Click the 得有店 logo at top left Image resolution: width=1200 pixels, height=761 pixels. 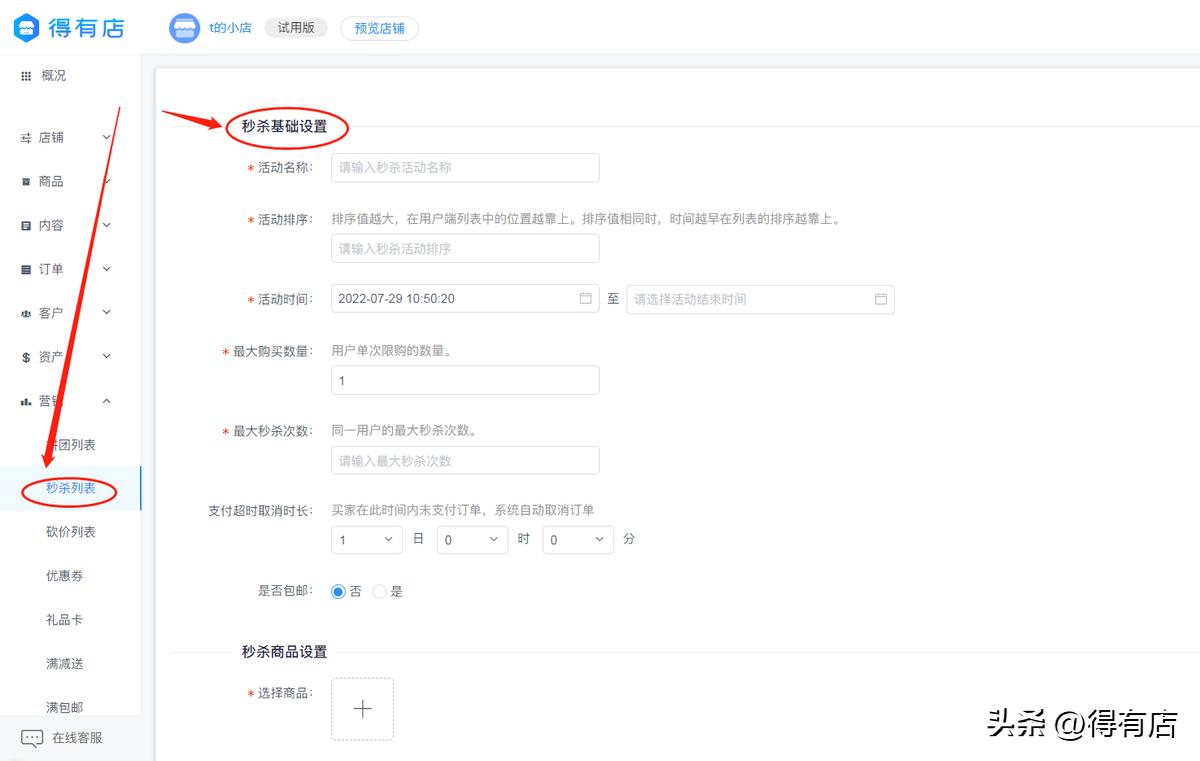point(67,28)
